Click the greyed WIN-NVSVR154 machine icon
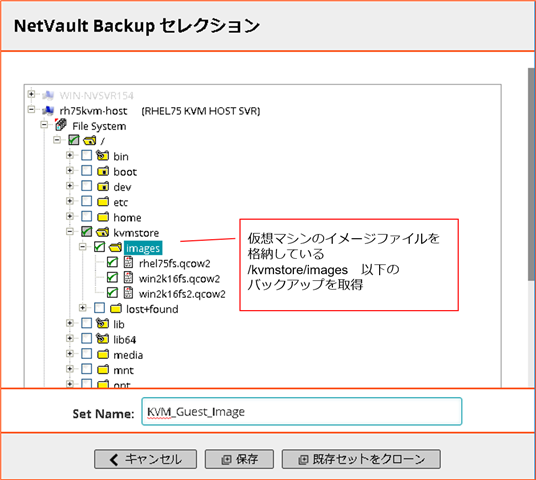 48,95
